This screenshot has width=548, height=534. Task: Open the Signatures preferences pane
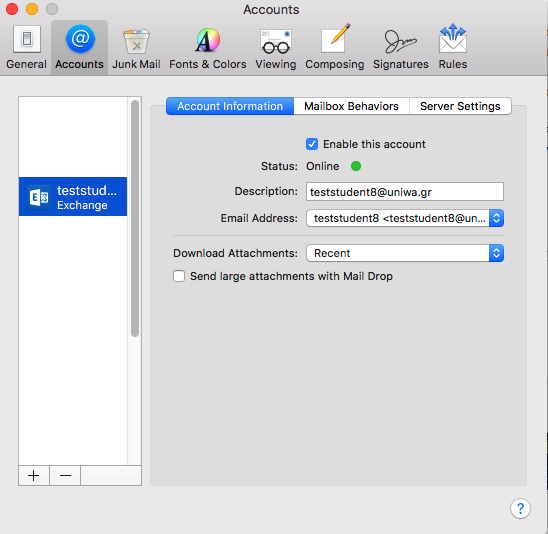click(x=401, y=47)
